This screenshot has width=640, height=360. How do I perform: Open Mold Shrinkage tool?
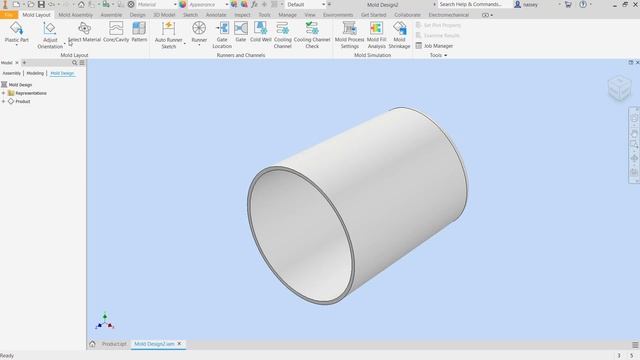(399, 35)
